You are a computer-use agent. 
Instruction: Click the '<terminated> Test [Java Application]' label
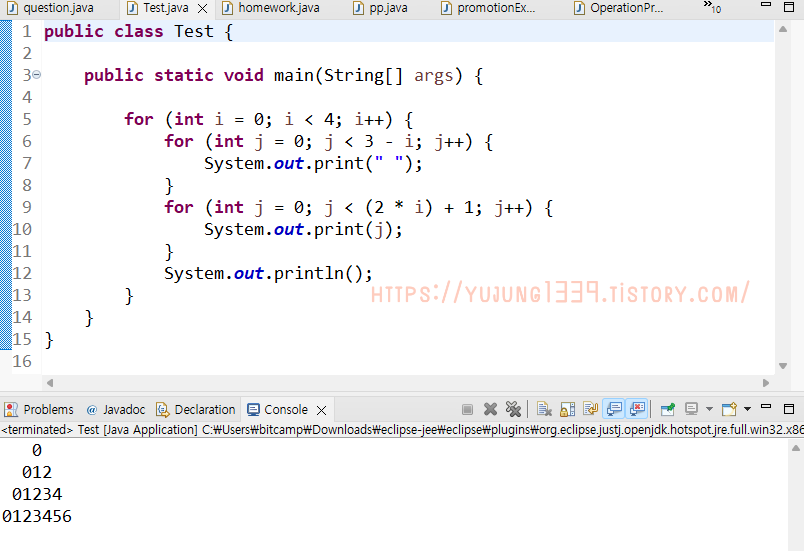click(x=99, y=430)
